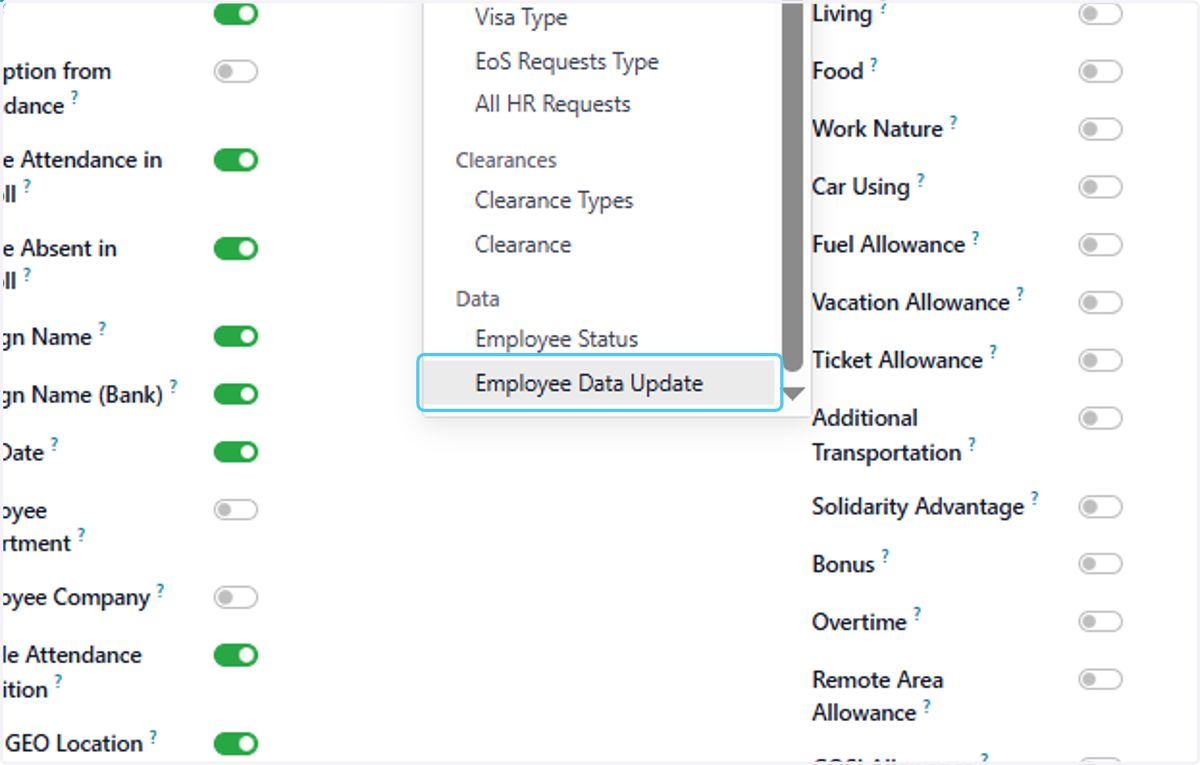
Task: Show help for Vacation Allowance
Action: point(1020,295)
